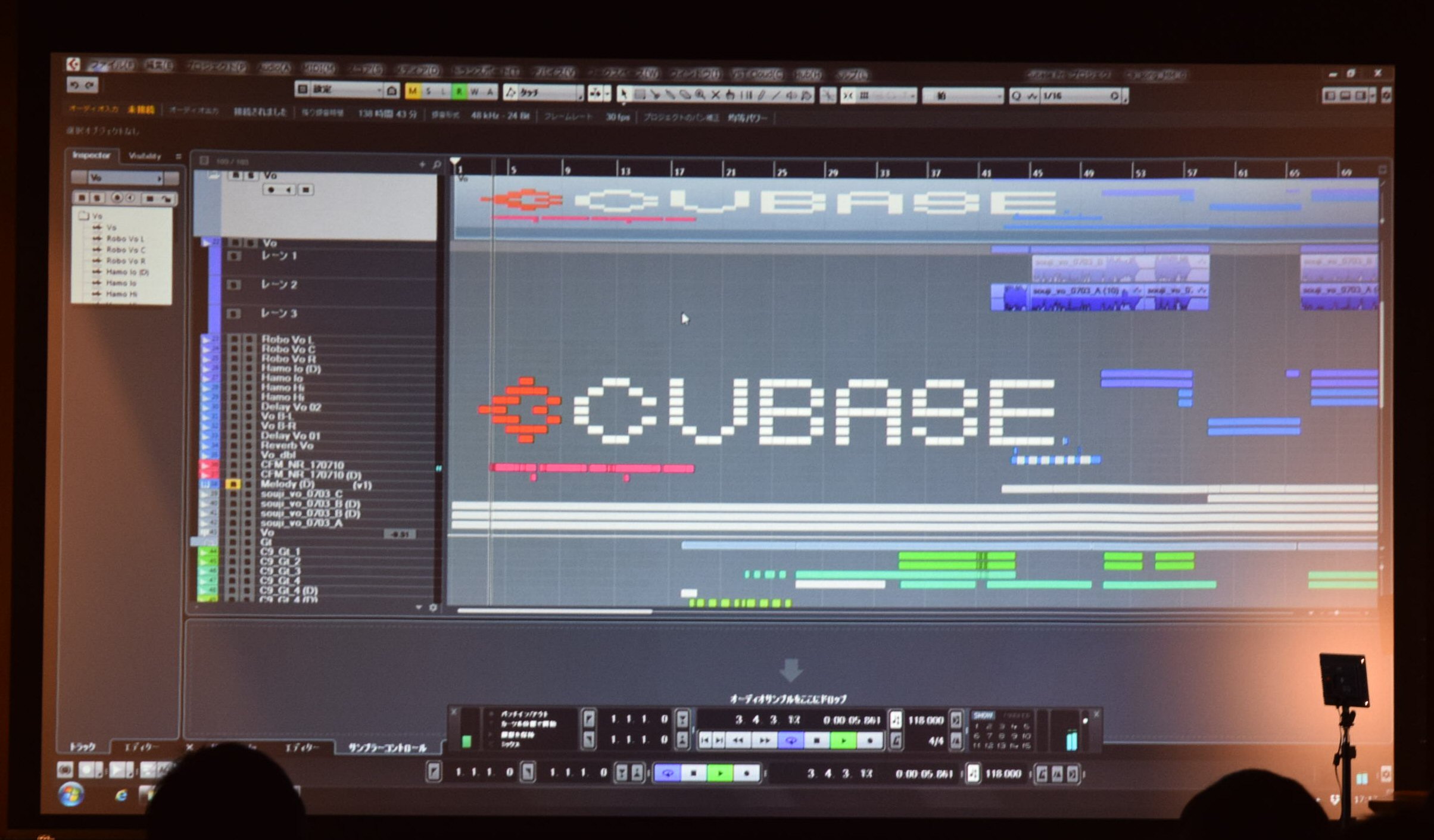The width and height of the screenshot is (1434, 840).
Task: Click the output level meter in the transport panel
Action: click(x=1071, y=740)
